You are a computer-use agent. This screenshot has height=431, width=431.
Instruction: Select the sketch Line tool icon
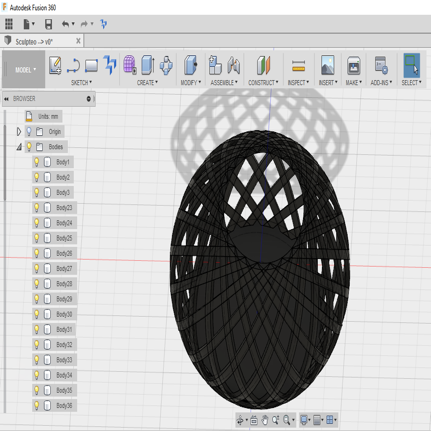(x=73, y=65)
